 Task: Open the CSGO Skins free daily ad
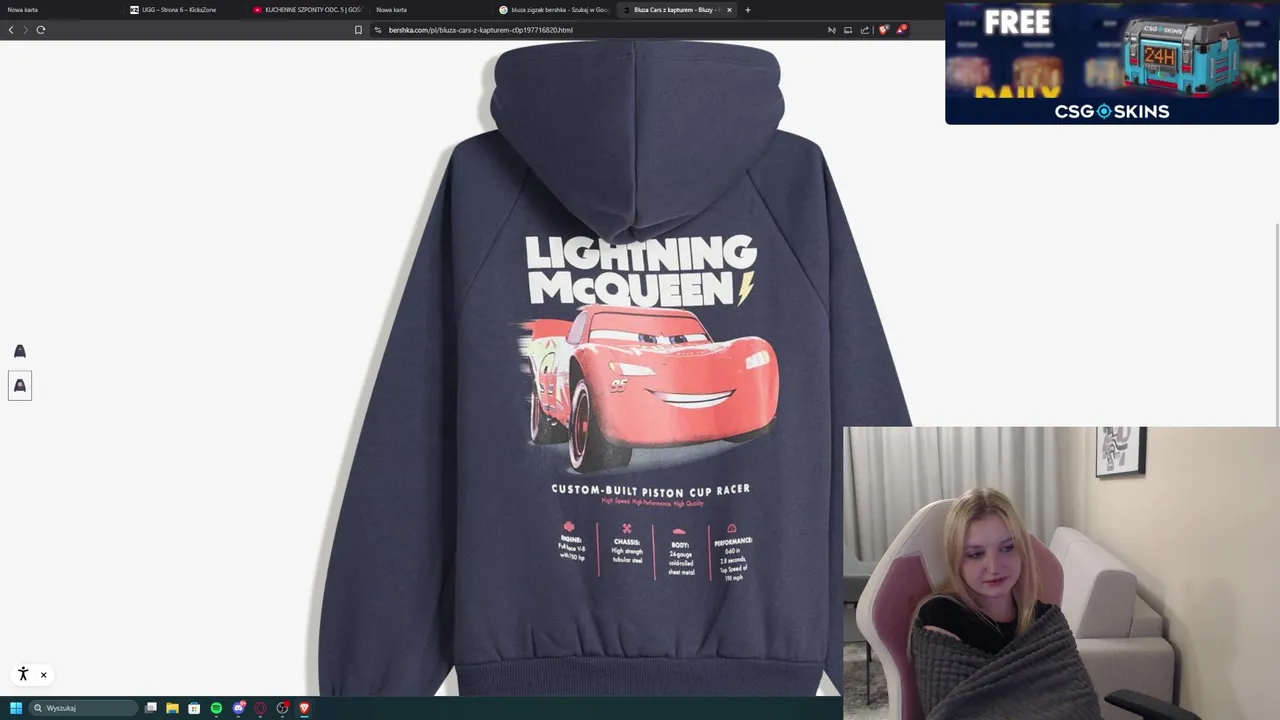1111,63
